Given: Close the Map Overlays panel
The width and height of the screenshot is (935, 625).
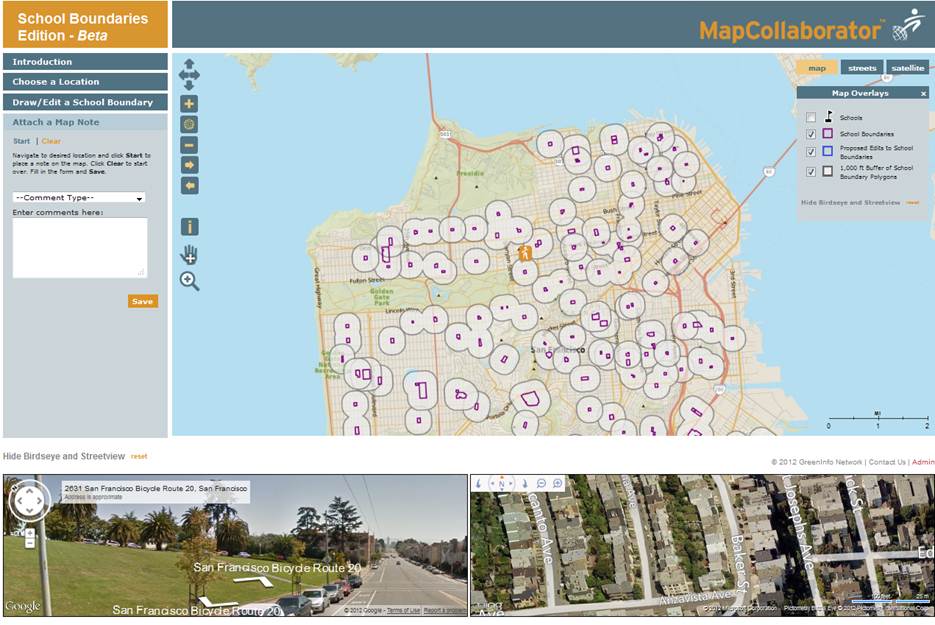Looking at the screenshot, I should [923, 93].
